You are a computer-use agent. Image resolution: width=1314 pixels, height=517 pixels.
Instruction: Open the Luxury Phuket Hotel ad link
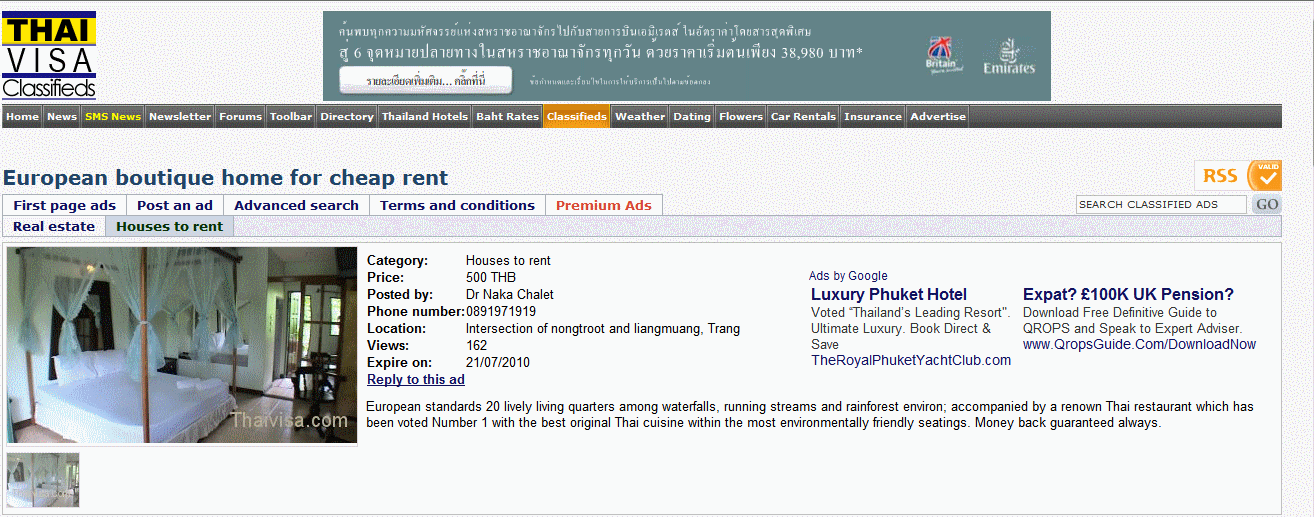coord(888,294)
